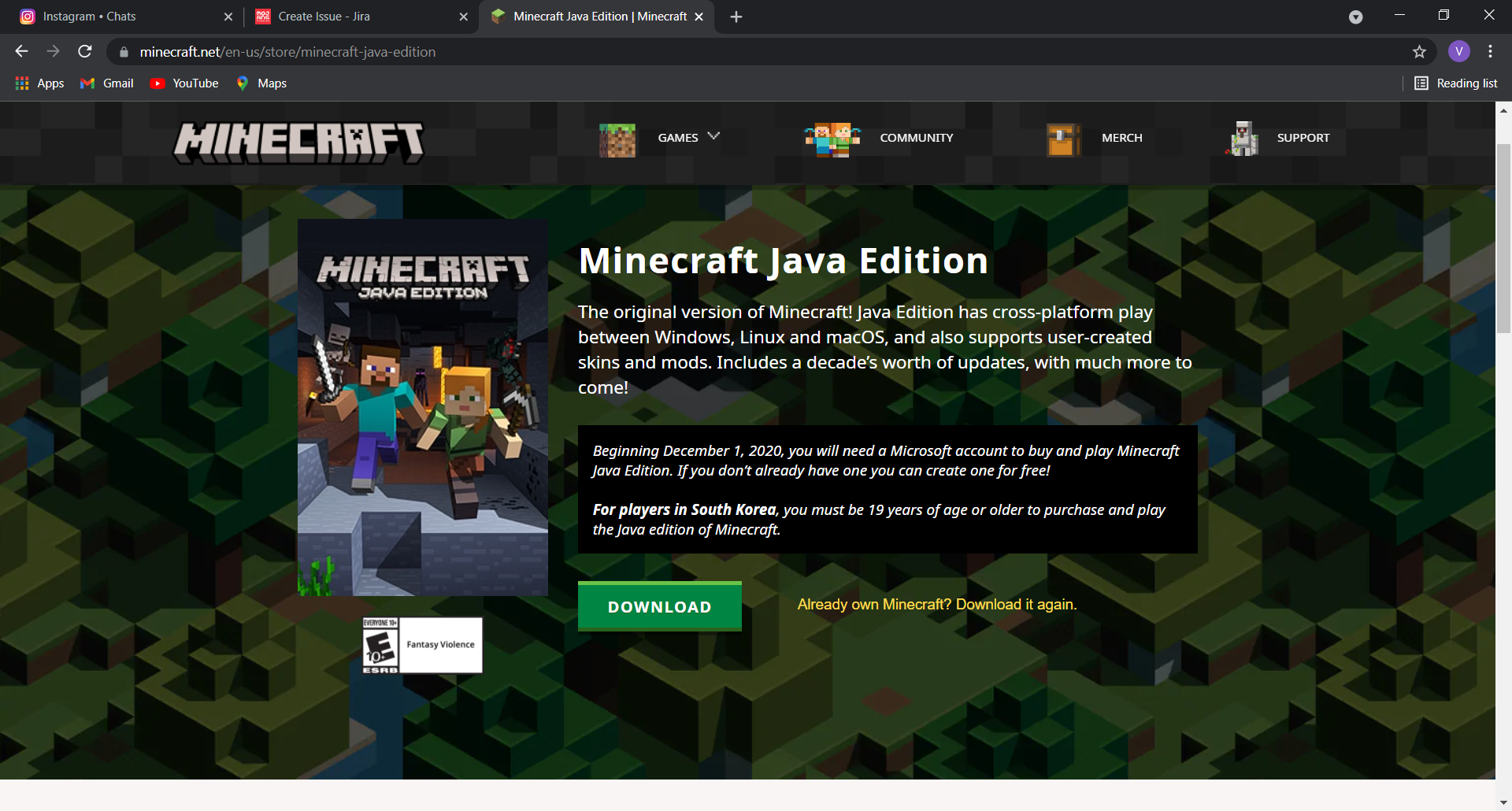The width and height of the screenshot is (1512, 811).
Task: Reload the page with the refresh icon
Action: coord(85,52)
